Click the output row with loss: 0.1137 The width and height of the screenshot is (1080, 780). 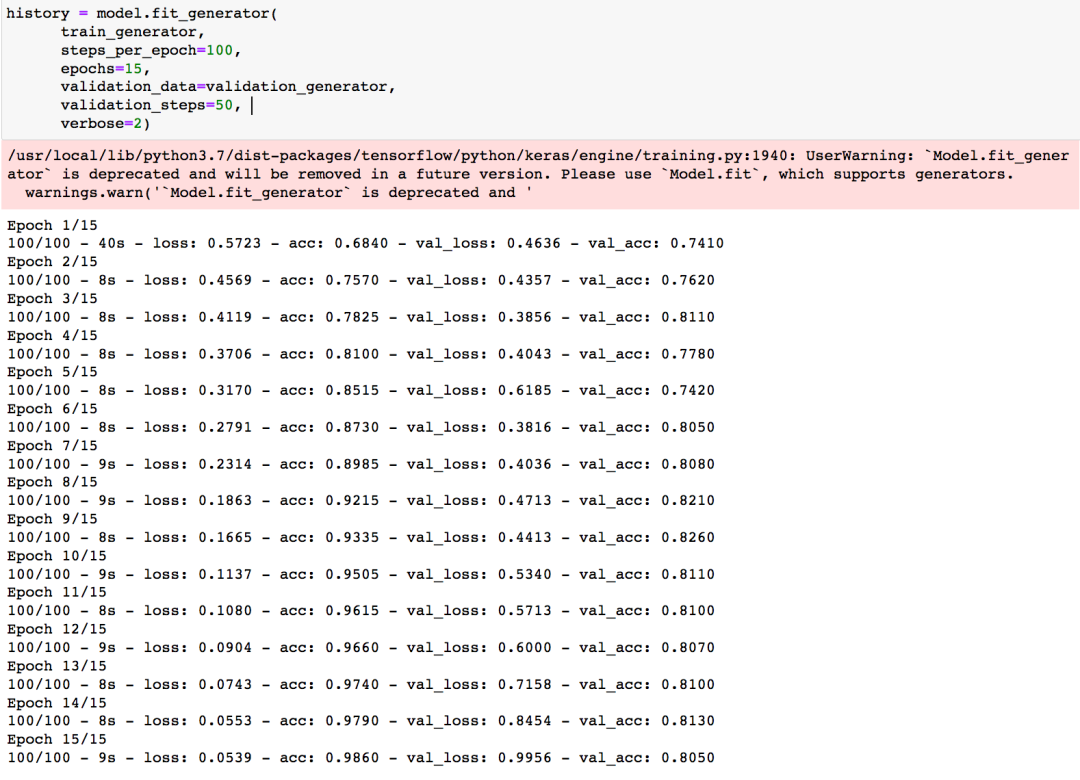[x=361, y=575]
